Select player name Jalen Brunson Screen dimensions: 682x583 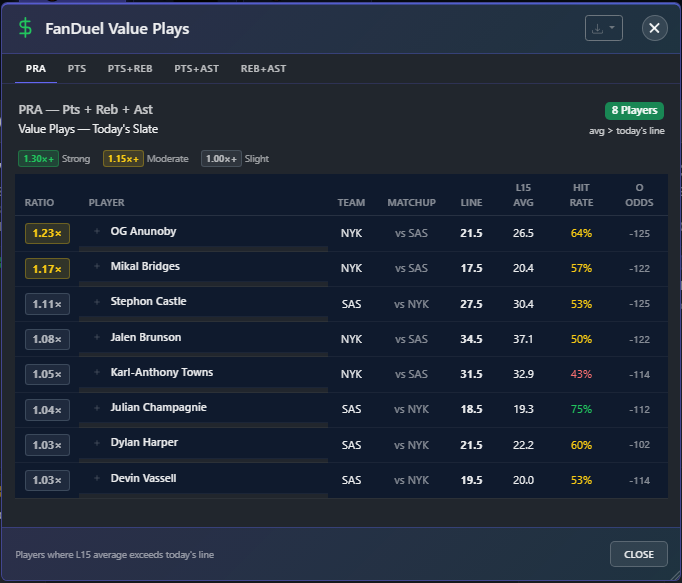[146, 337]
